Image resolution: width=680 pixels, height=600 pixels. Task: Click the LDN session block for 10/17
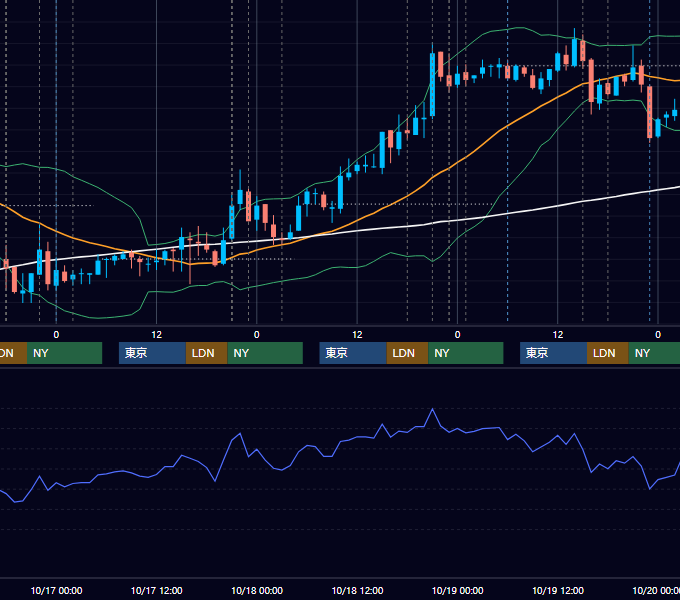(206, 353)
